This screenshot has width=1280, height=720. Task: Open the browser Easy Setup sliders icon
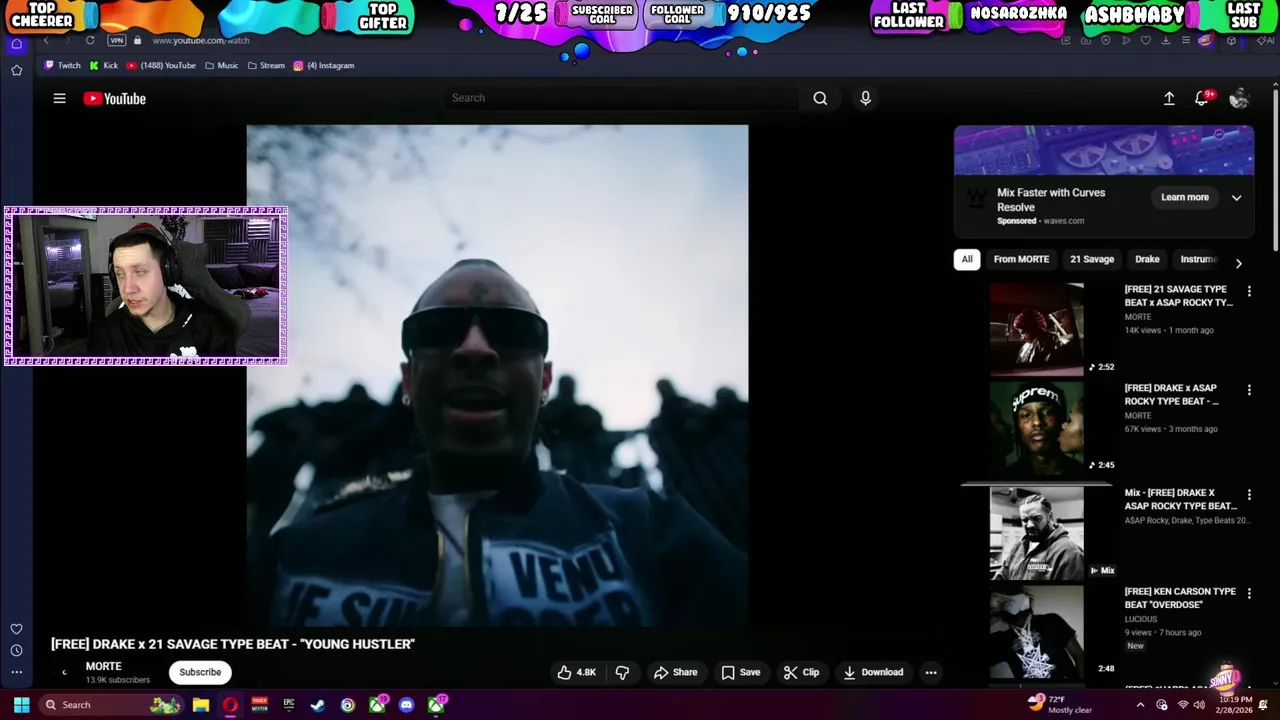click(x=1186, y=40)
